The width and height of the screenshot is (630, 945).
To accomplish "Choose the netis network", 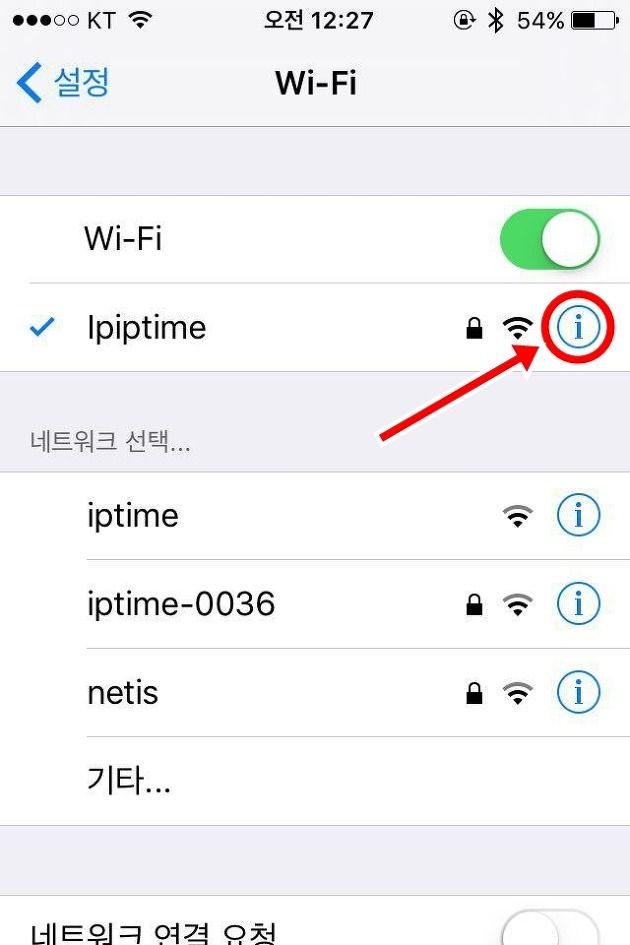I will (x=315, y=692).
